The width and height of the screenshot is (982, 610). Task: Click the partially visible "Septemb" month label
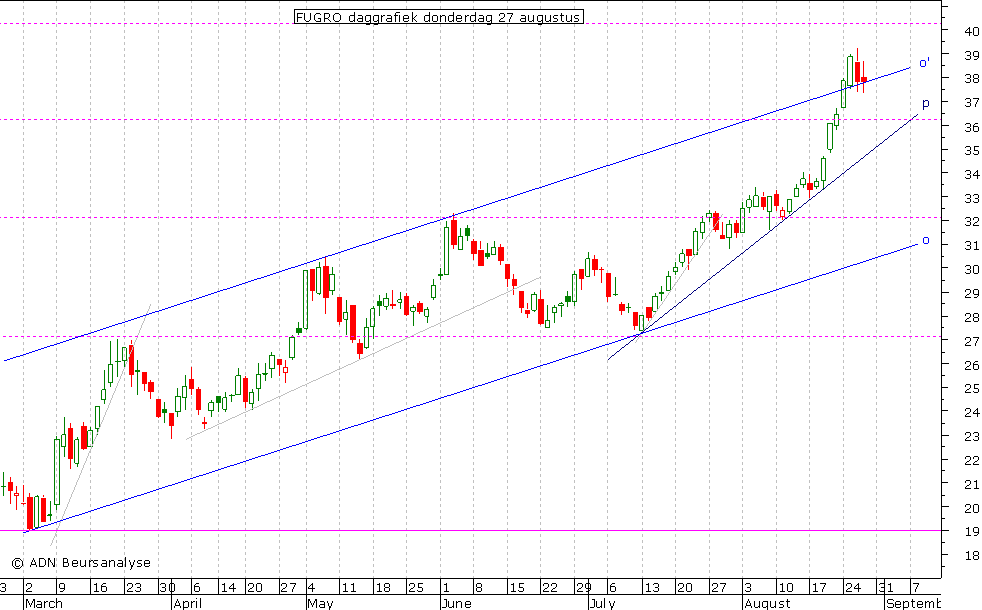coord(914,604)
